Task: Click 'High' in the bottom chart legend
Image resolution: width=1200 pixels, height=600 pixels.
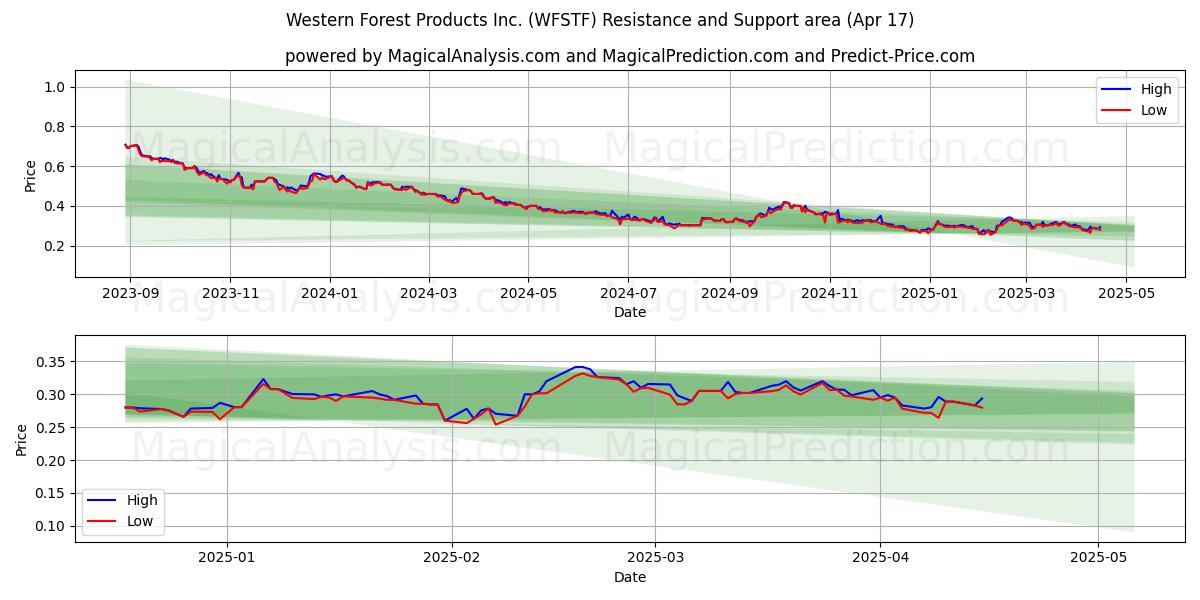Action: (x=142, y=500)
